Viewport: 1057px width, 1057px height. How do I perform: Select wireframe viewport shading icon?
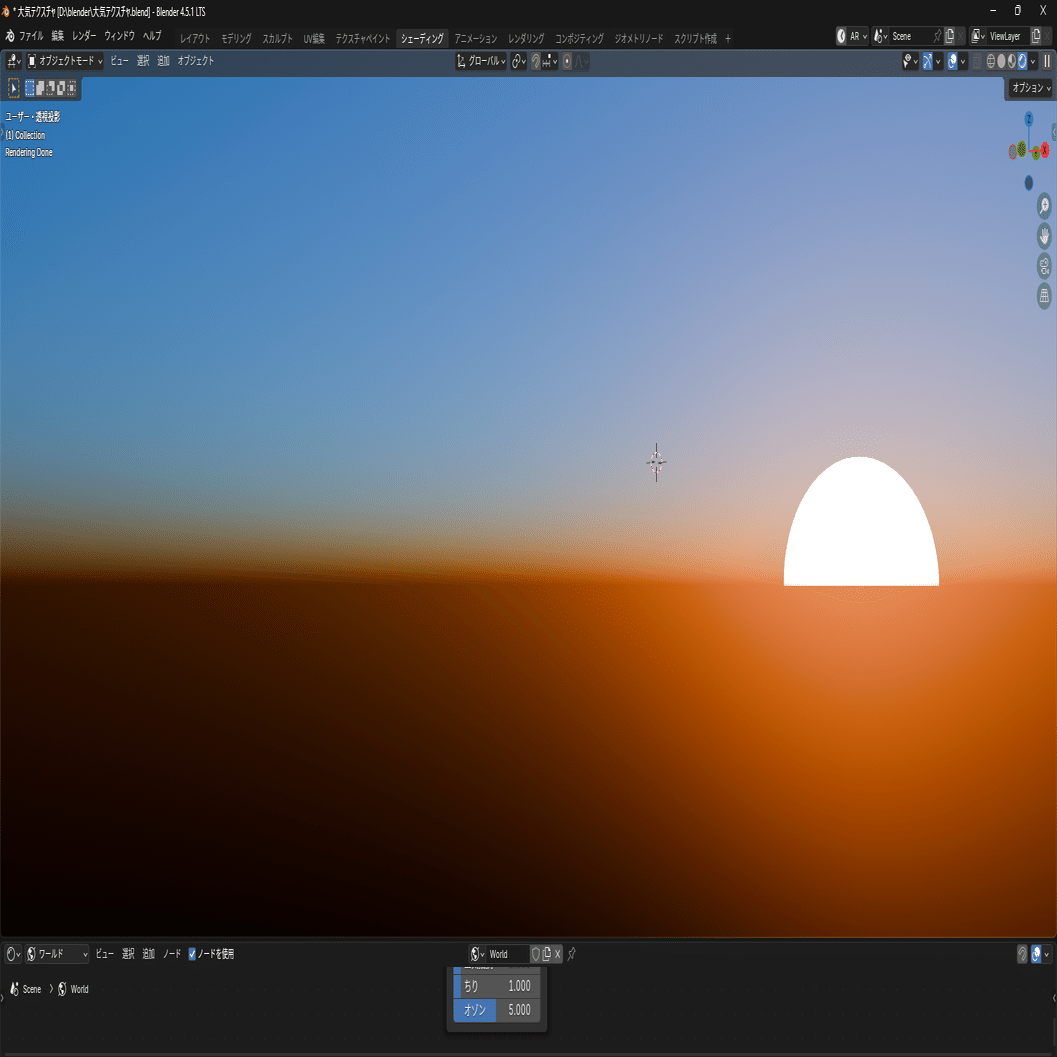click(x=991, y=61)
